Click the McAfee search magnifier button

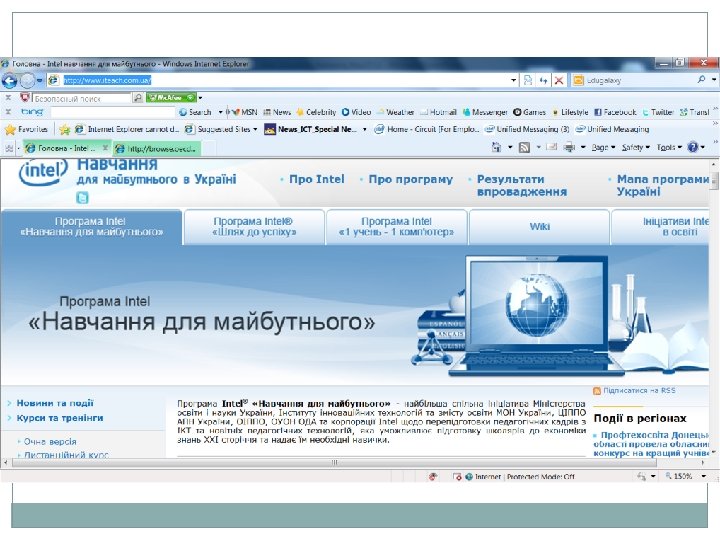point(137,98)
